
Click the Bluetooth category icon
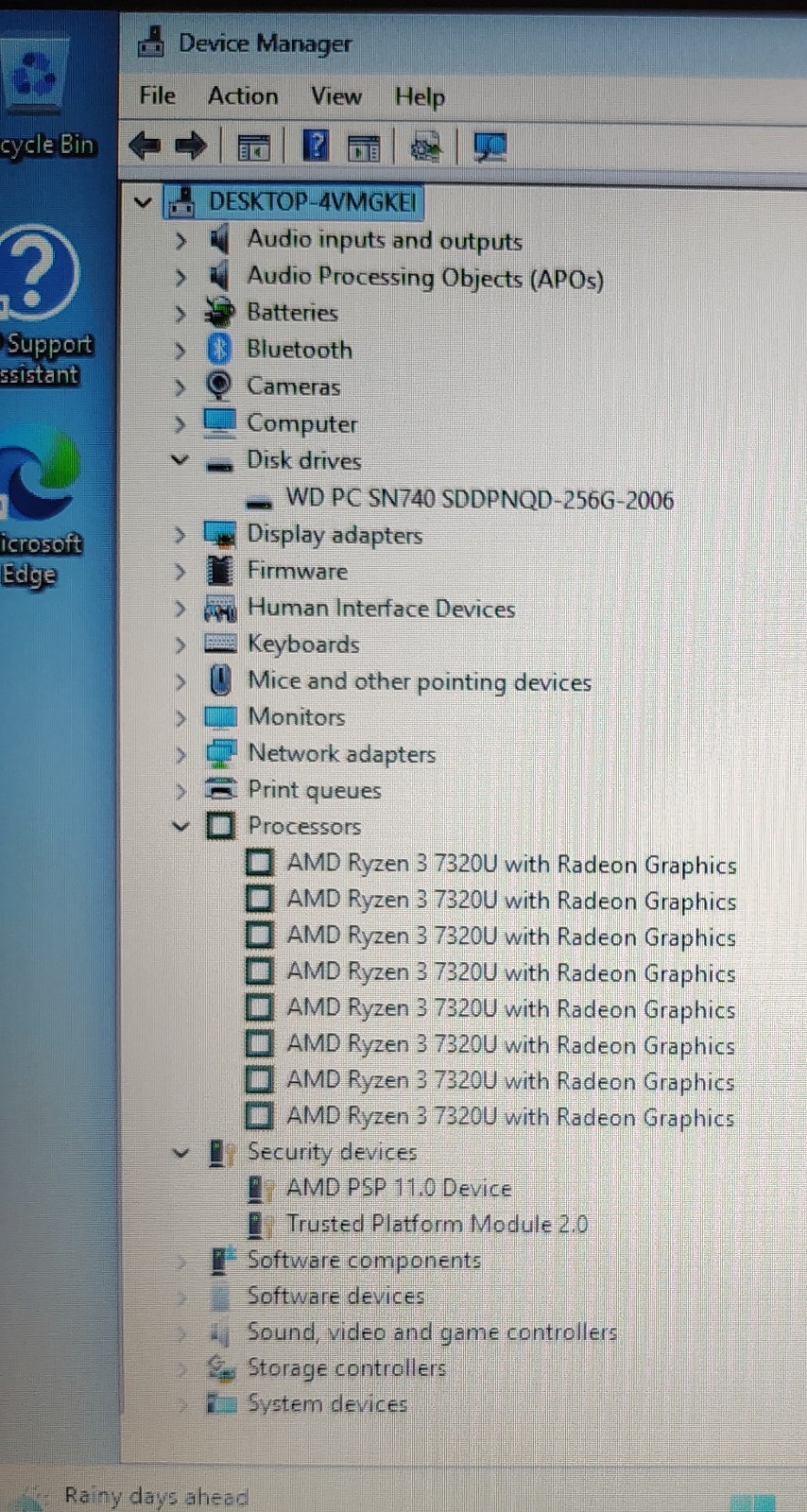(x=219, y=350)
